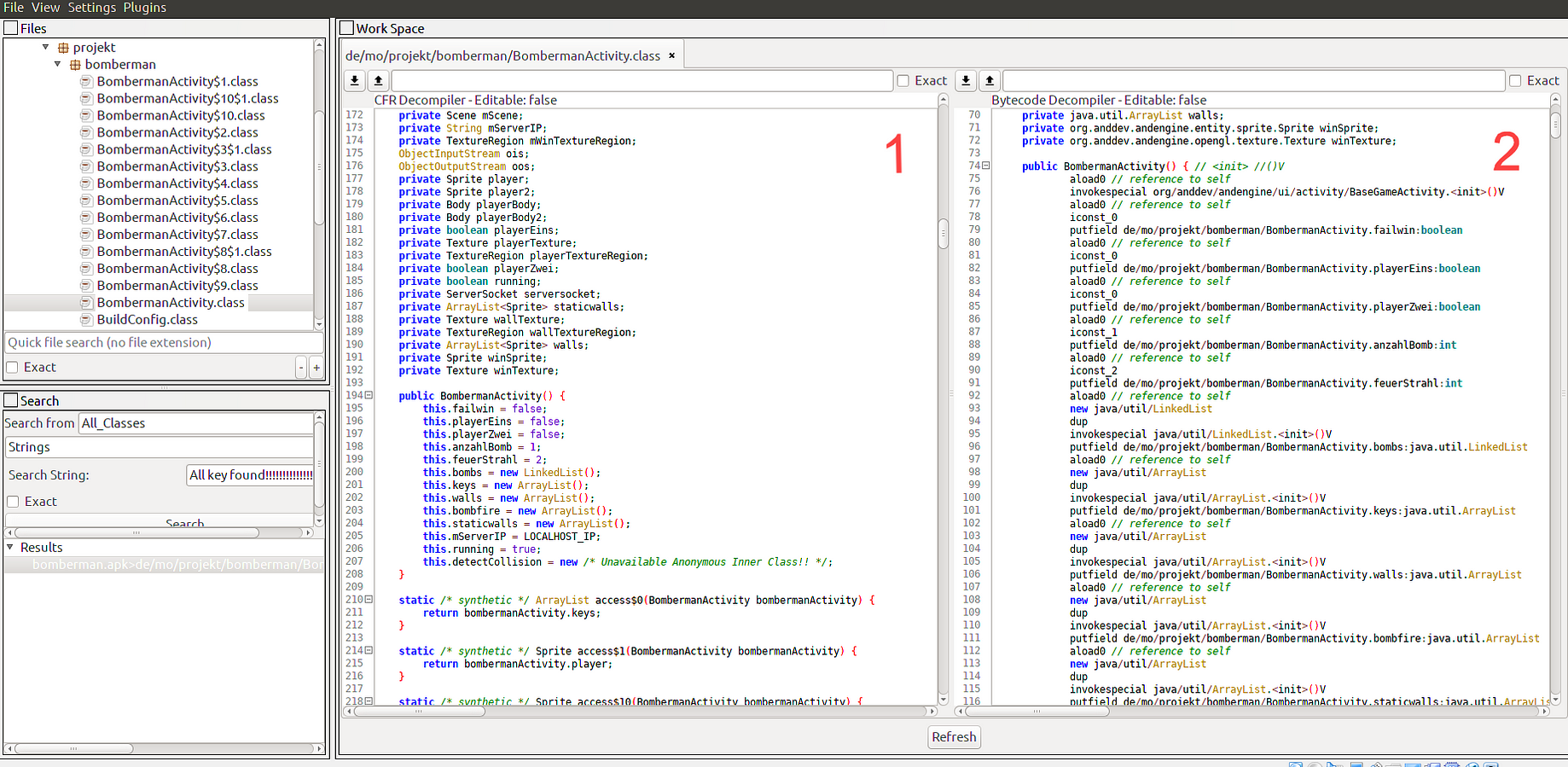The image size is (1568, 767).
Task: Open the Plugins menu
Action: [145, 8]
